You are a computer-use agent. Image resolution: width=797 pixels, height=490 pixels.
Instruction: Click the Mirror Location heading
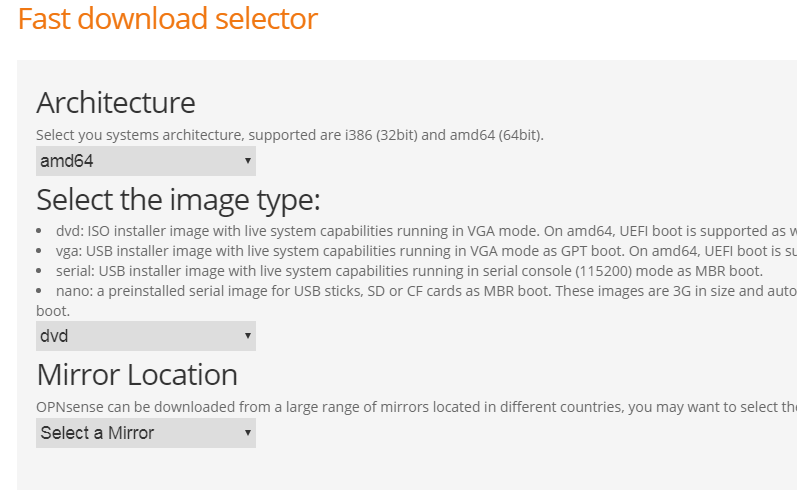[137, 375]
